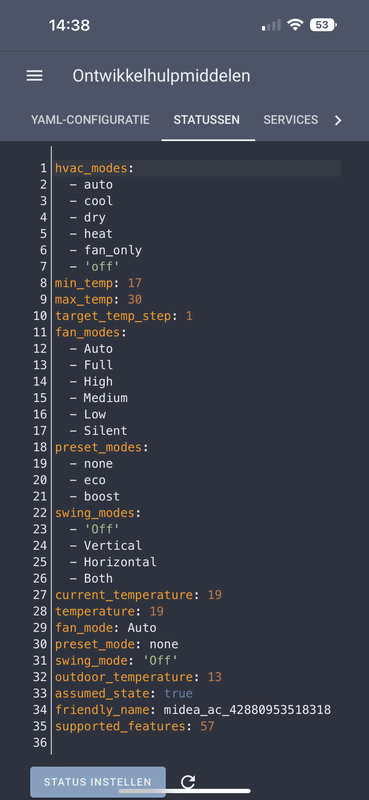Click the assumed_state true value

point(178,693)
